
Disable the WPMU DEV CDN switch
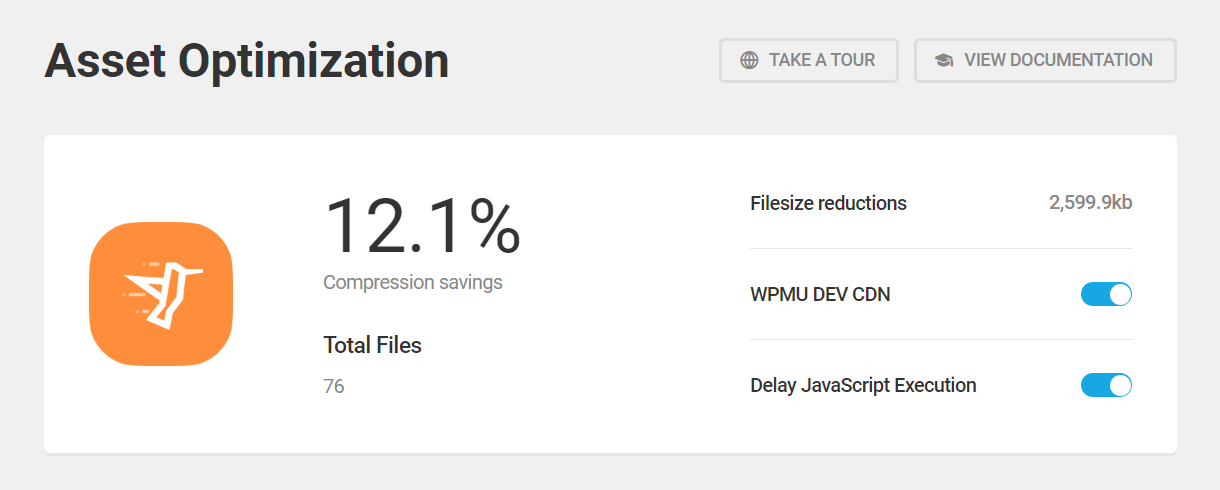[x=1106, y=294]
